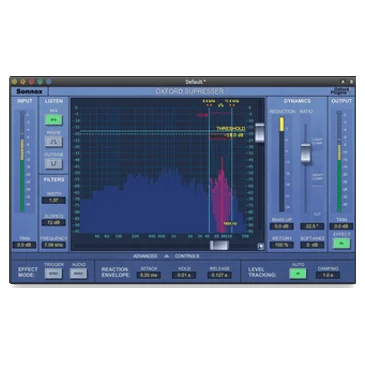365x365 pixels.
Task: Toggle the Effect In button
Action: point(341,243)
